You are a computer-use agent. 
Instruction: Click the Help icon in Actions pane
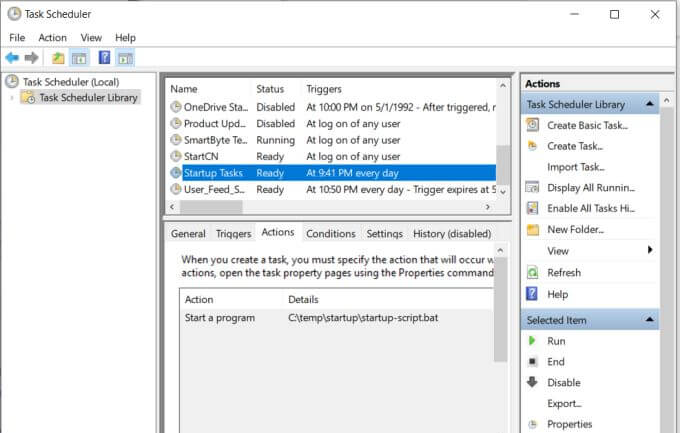click(532, 294)
